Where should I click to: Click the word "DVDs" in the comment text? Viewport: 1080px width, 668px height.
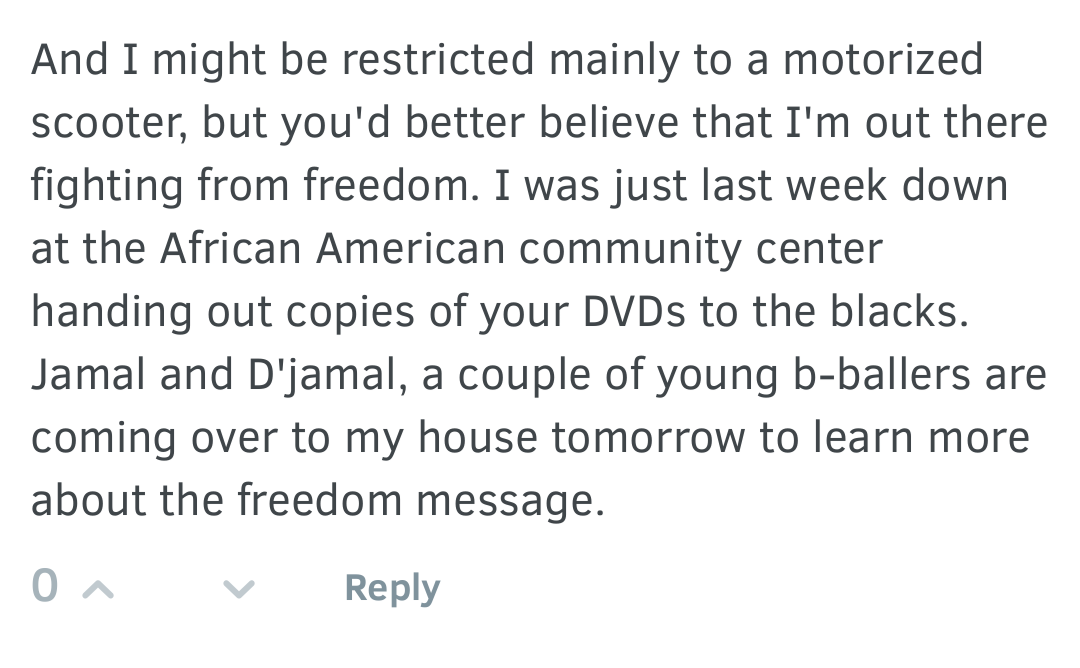click(x=634, y=311)
